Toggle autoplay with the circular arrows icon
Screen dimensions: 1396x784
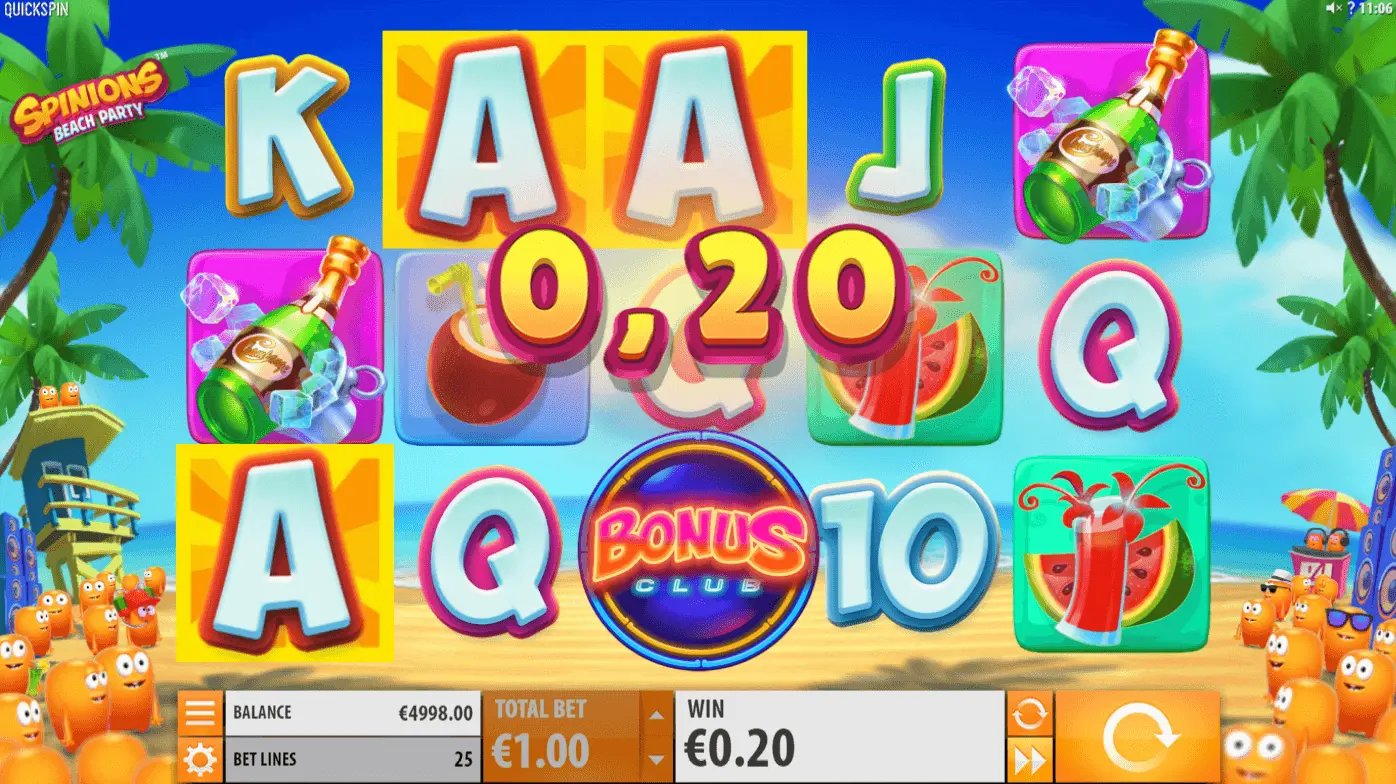1029,713
